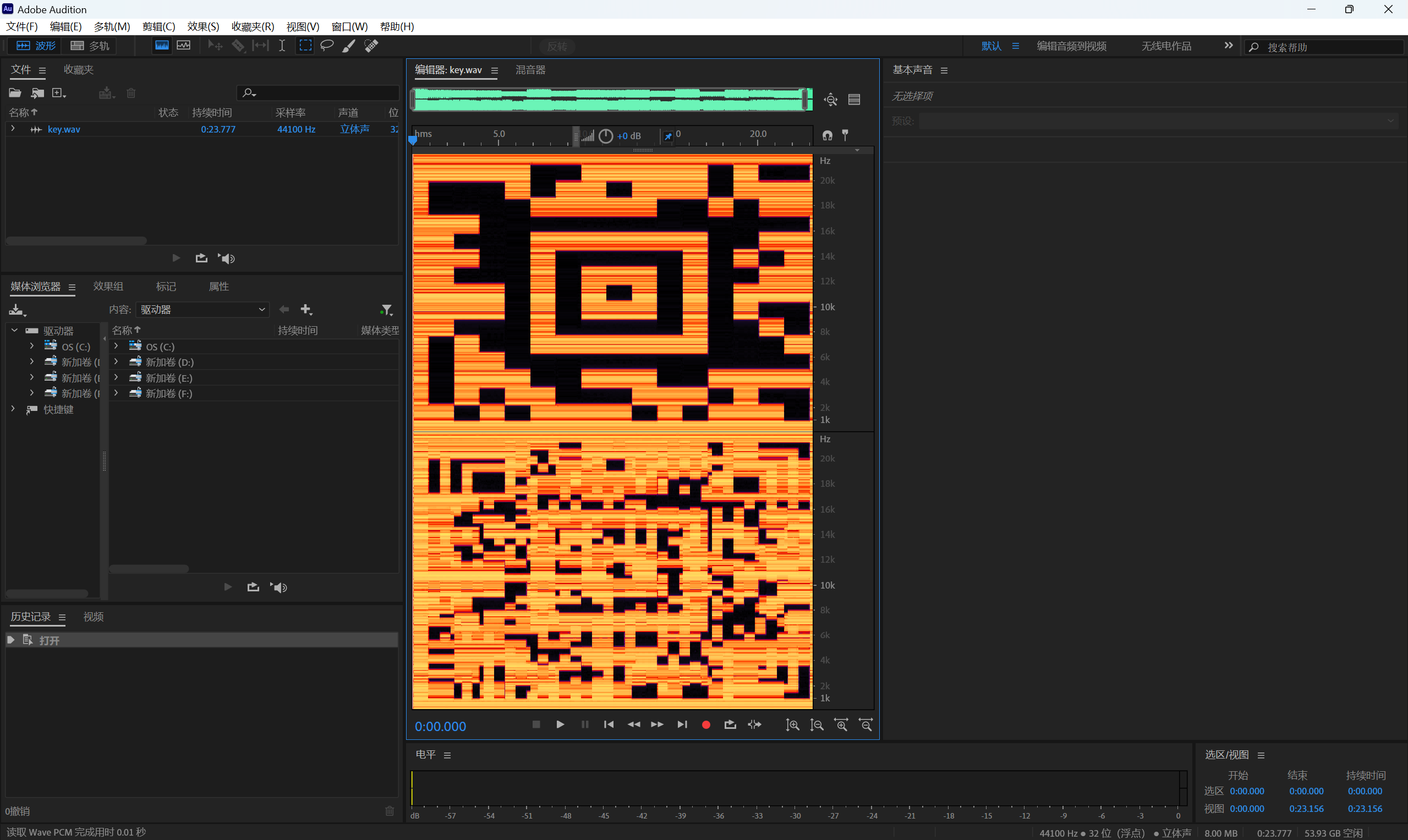Expand 新加卷 (D:) in the list
Screen dimensions: 1408x840
tap(116, 362)
